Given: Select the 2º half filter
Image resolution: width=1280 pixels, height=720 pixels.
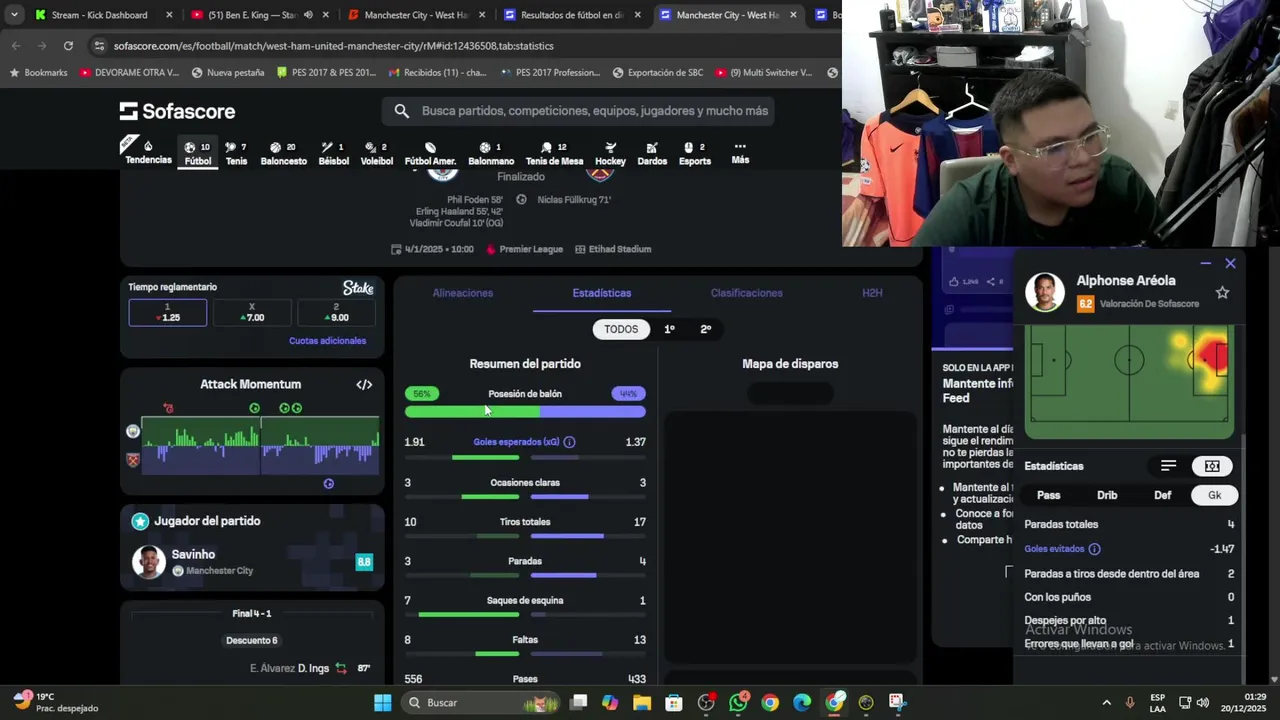Looking at the screenshot, I should pyautogui.click(x=705, y=329).
